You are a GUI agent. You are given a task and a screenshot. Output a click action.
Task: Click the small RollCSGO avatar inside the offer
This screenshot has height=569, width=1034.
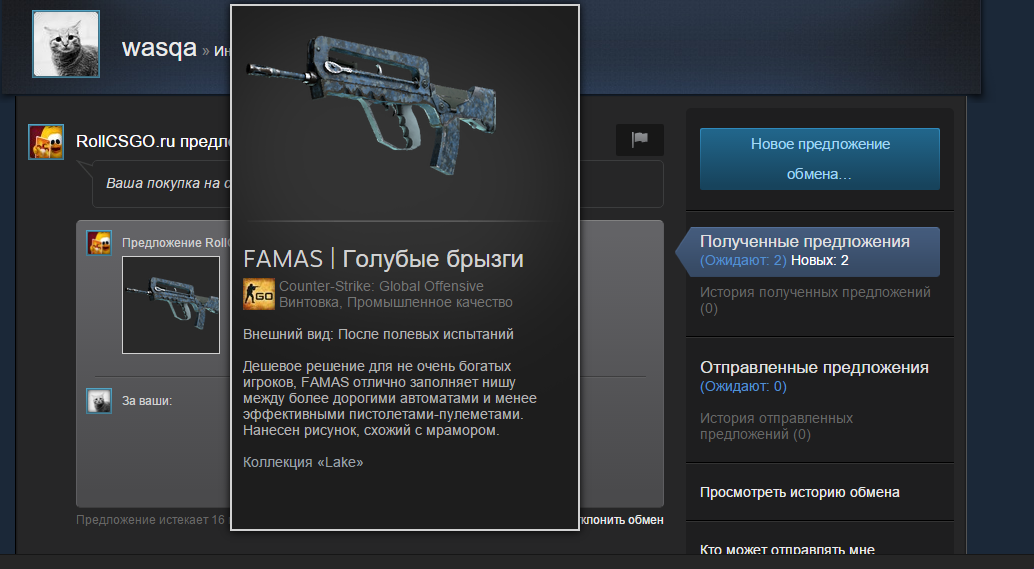[100, 243]
